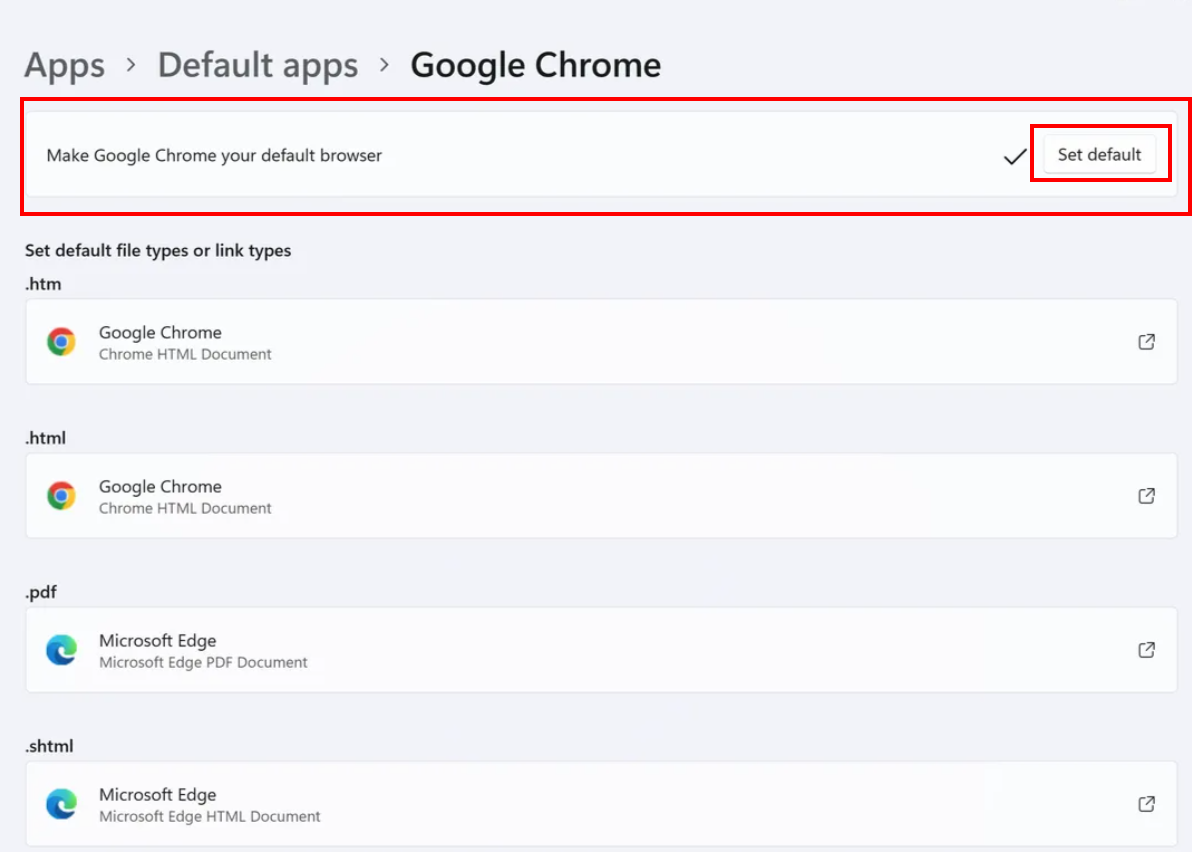1192x852 pixels.
Task: Click the checkmark beside Set default
Action: (1015, 157)
